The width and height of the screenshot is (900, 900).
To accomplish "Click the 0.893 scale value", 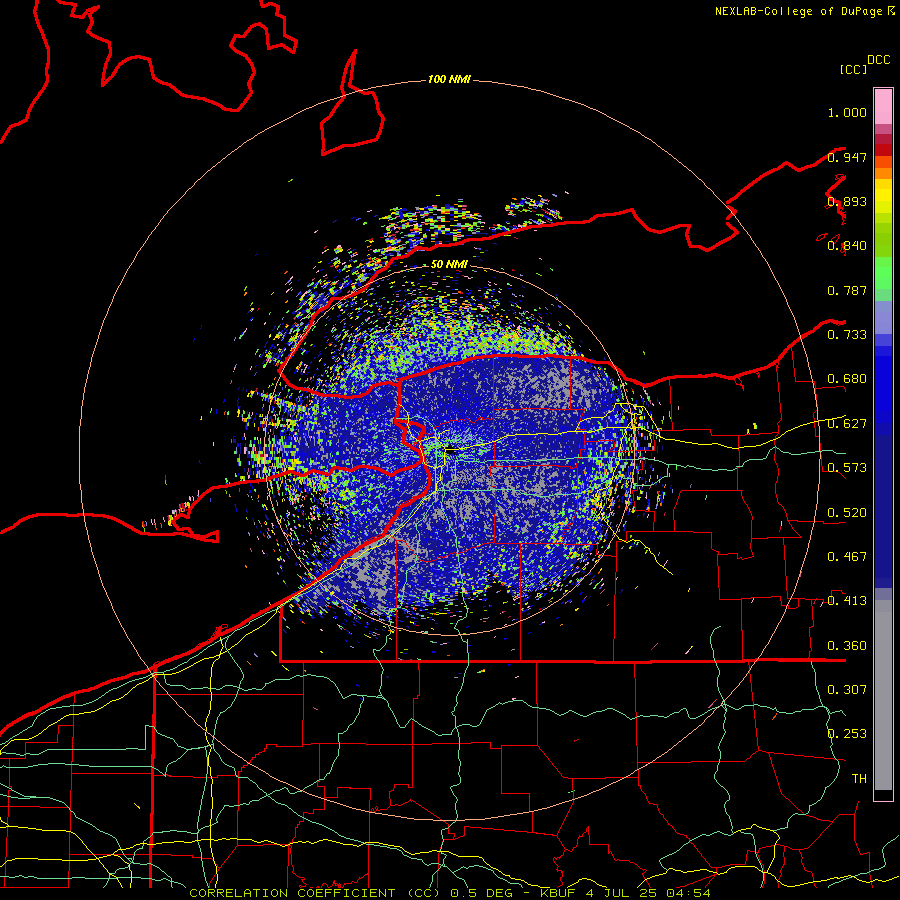I will coord(847,201).
